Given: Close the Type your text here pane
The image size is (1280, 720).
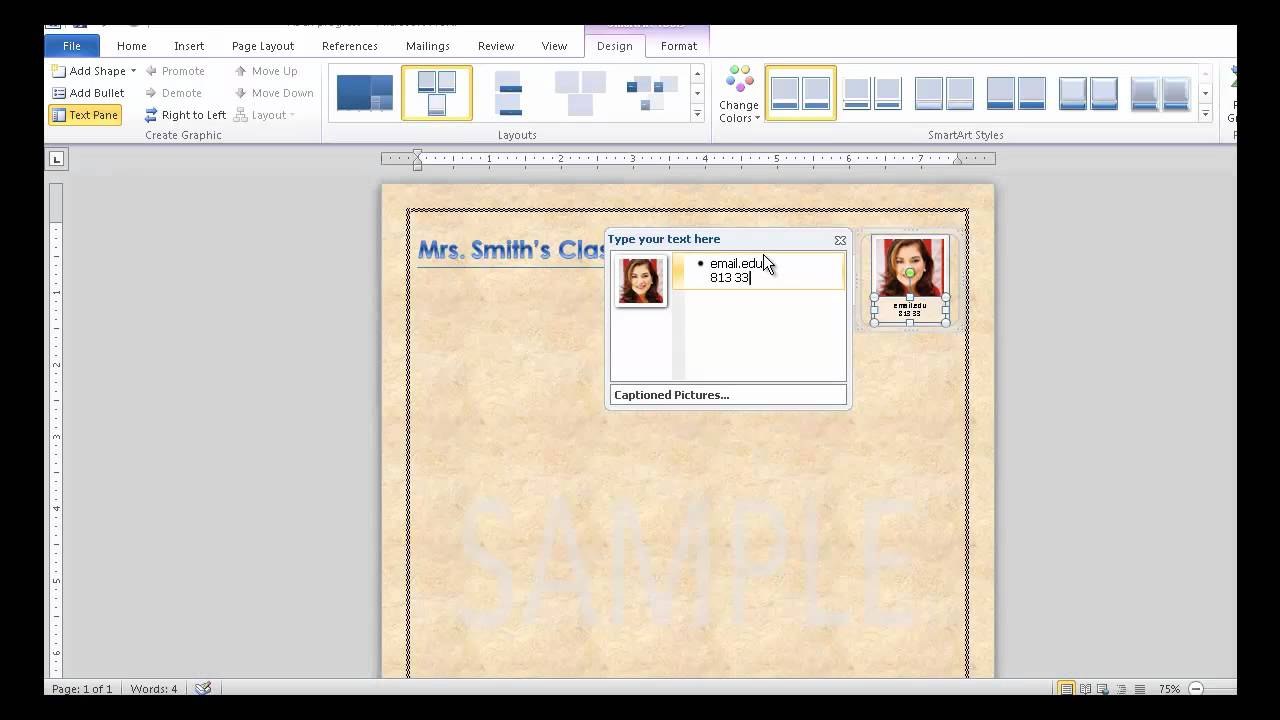Looking at the screenshot, I should click(x=840, y=240).
